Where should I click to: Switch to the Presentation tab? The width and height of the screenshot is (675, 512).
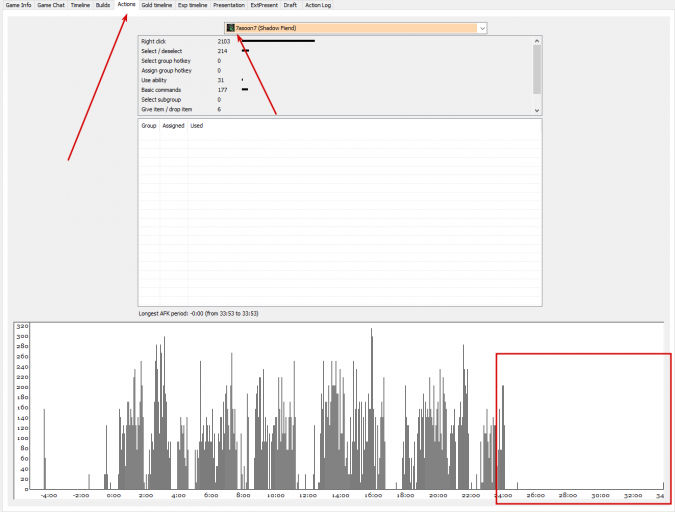[229, 5]
